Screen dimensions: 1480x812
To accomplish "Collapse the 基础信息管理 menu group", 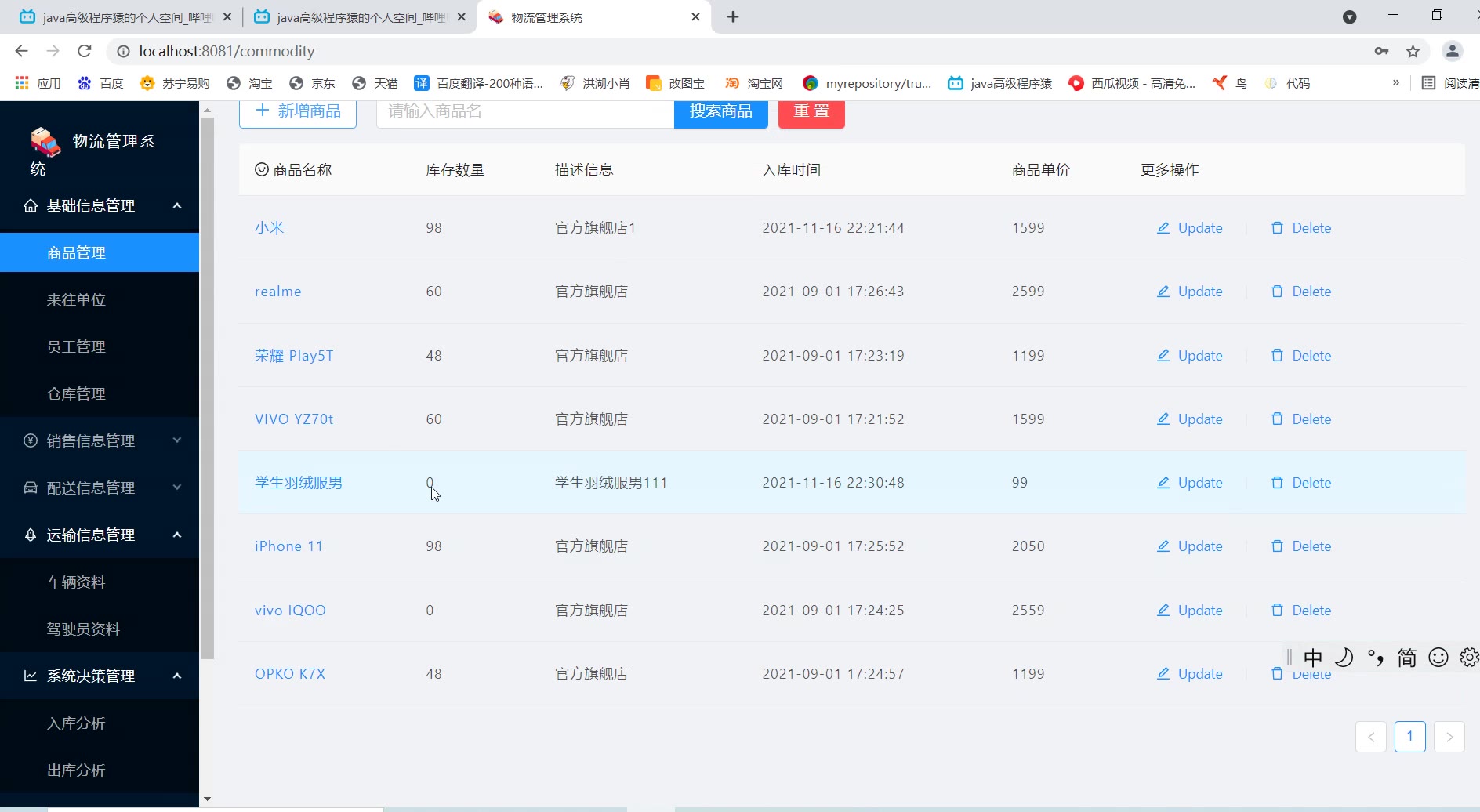I will coord(100,205).
